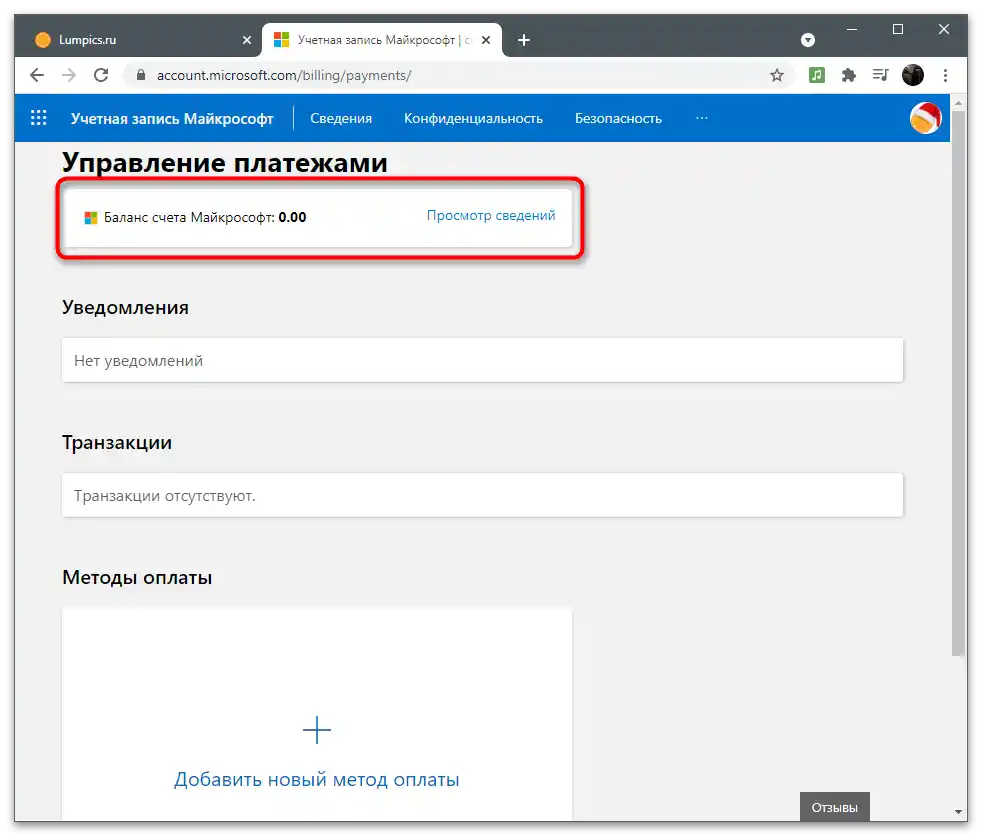
Task: Open the media control playlist icon
Action: 880,75
